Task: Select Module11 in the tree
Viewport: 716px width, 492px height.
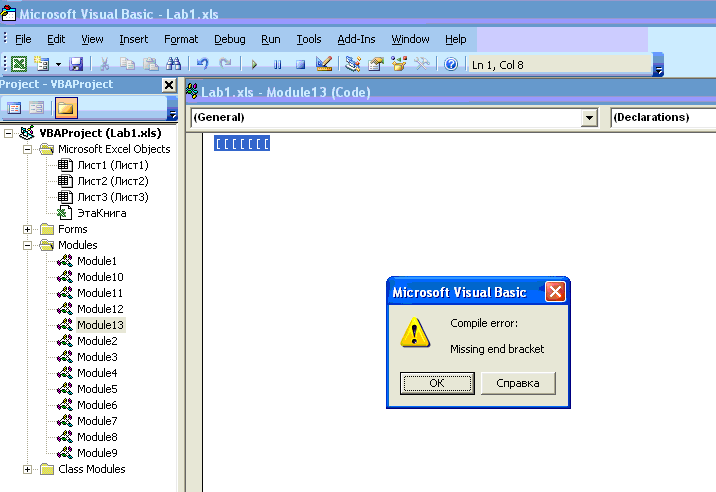Action: click(100, 293)
